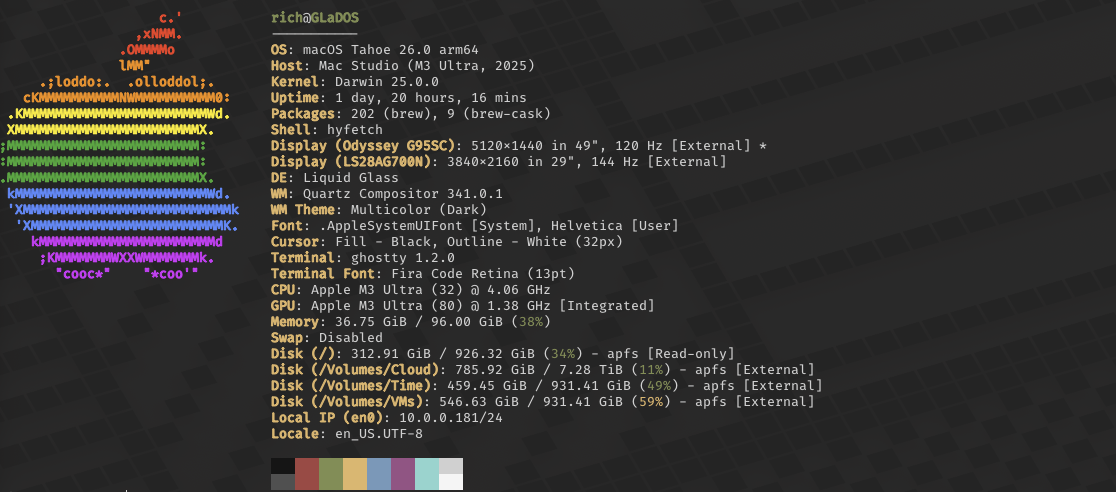
Task: Click the blue palette color block
Action: [379, 473]
